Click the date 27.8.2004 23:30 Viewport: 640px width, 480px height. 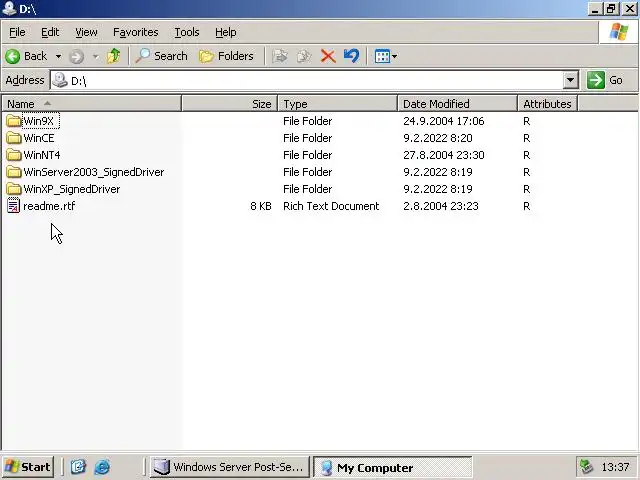pyautogui.click(x=444, y=155)
